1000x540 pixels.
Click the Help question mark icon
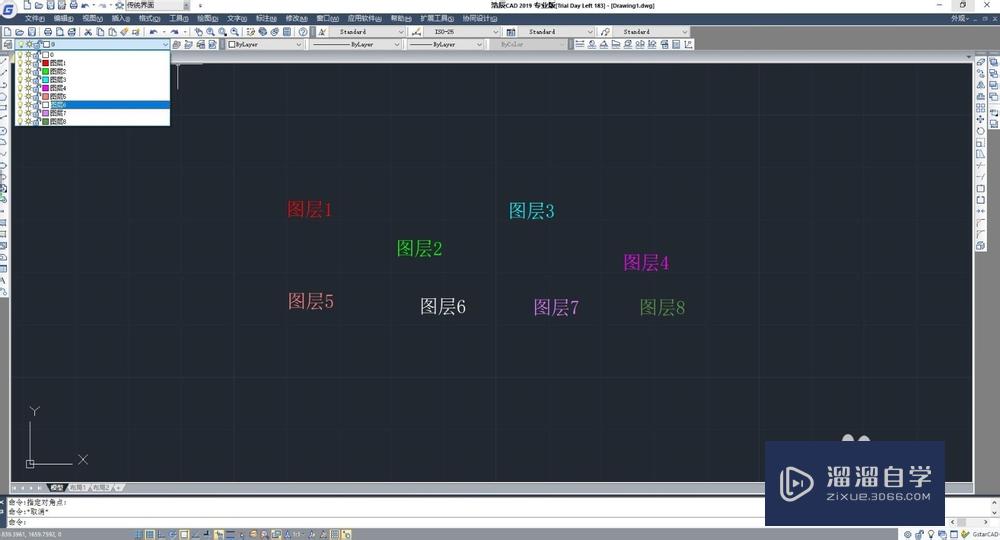click(x=304, y=32)
